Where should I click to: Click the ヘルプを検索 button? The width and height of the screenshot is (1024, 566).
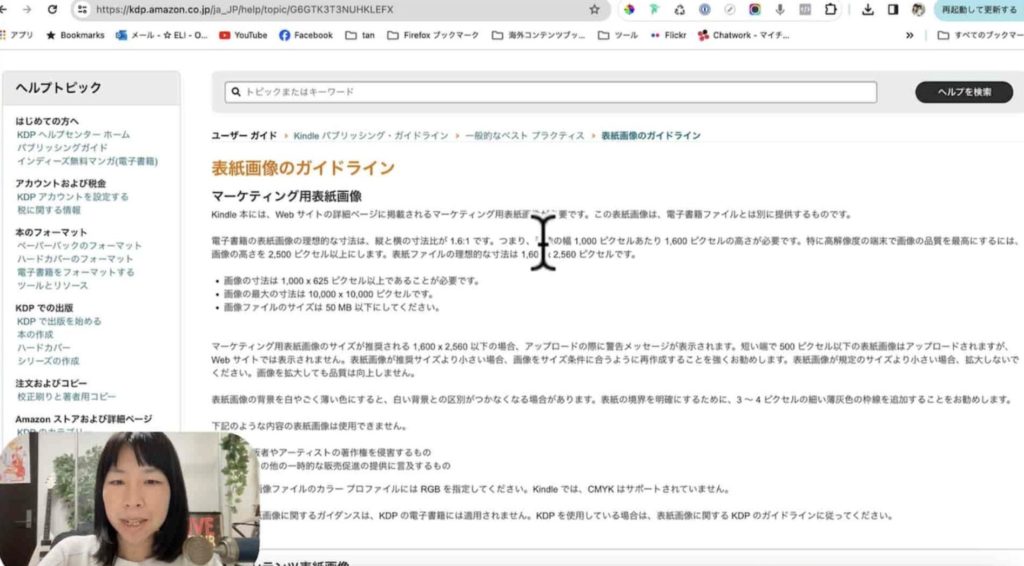[x=964, y=92]
